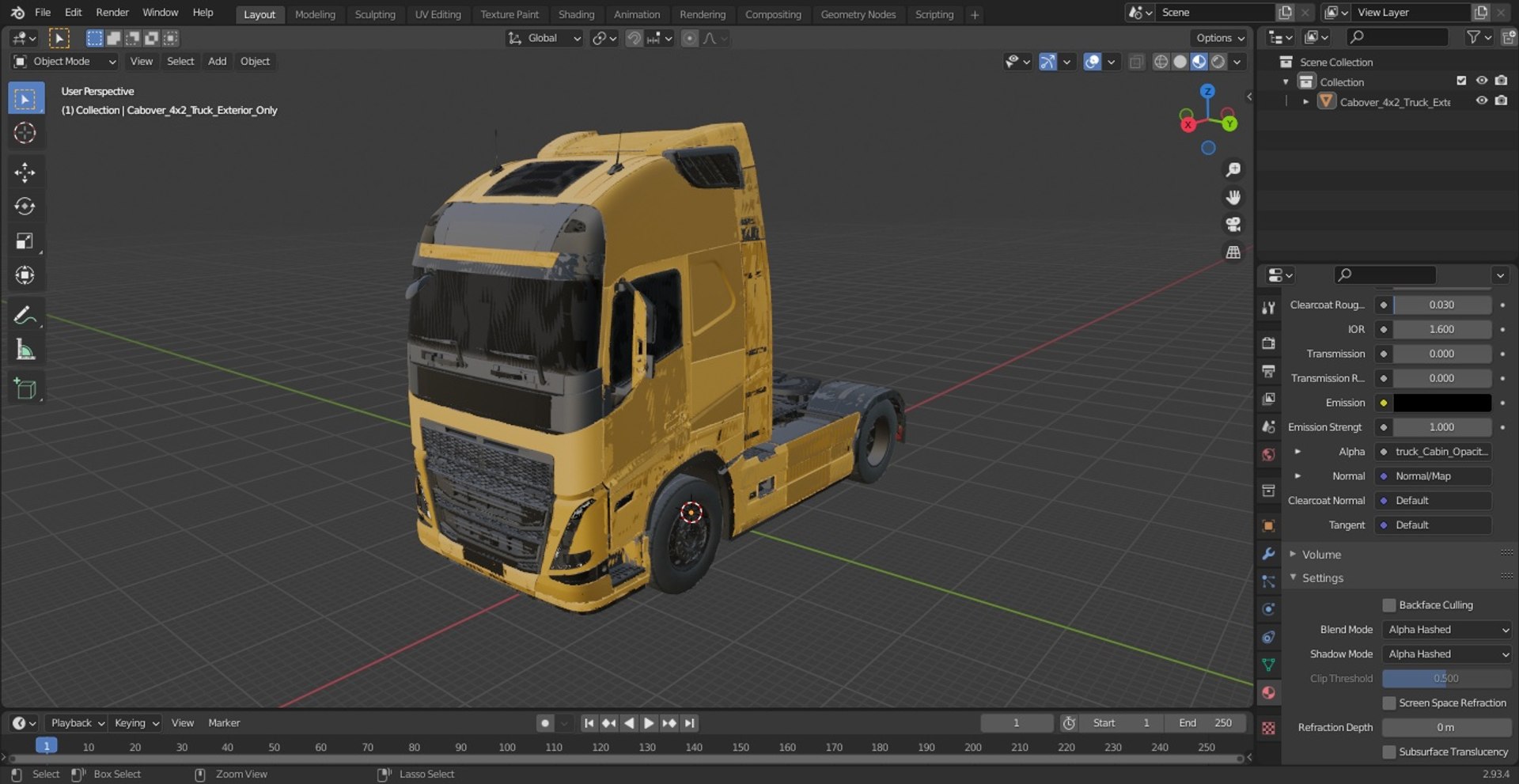Screen dimensions: 1519x784
Task: Enable Screen Space Refraction checkbox
Action: tap(1389, 703)
